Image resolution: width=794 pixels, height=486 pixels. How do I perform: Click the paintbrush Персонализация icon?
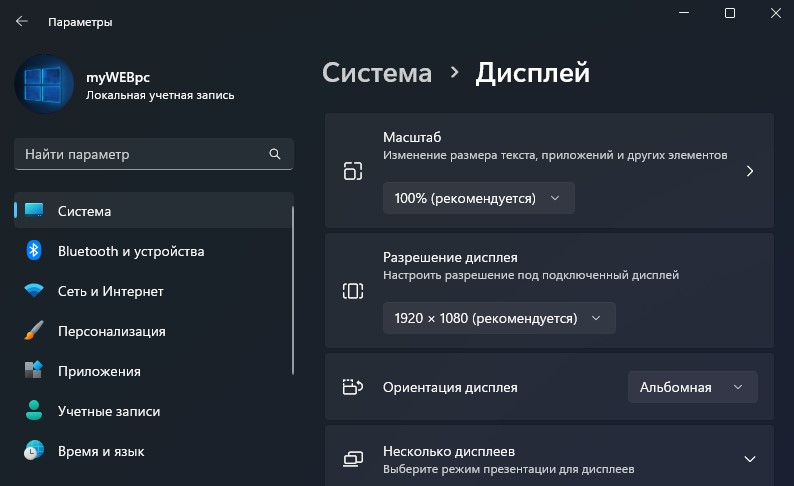34,330
